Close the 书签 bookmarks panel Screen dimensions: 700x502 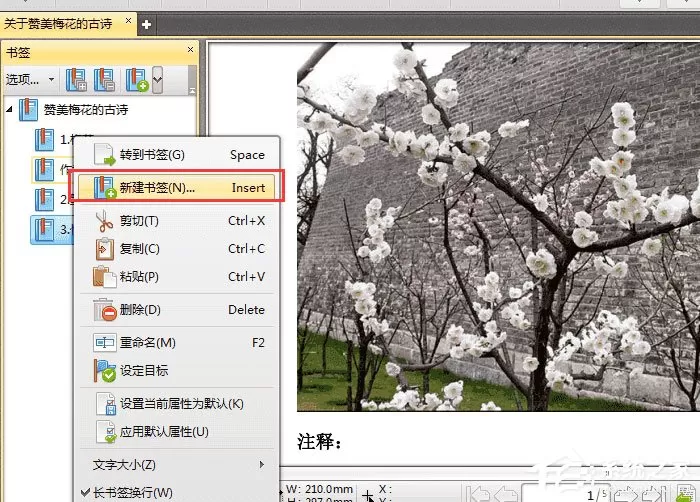(191, 49)
